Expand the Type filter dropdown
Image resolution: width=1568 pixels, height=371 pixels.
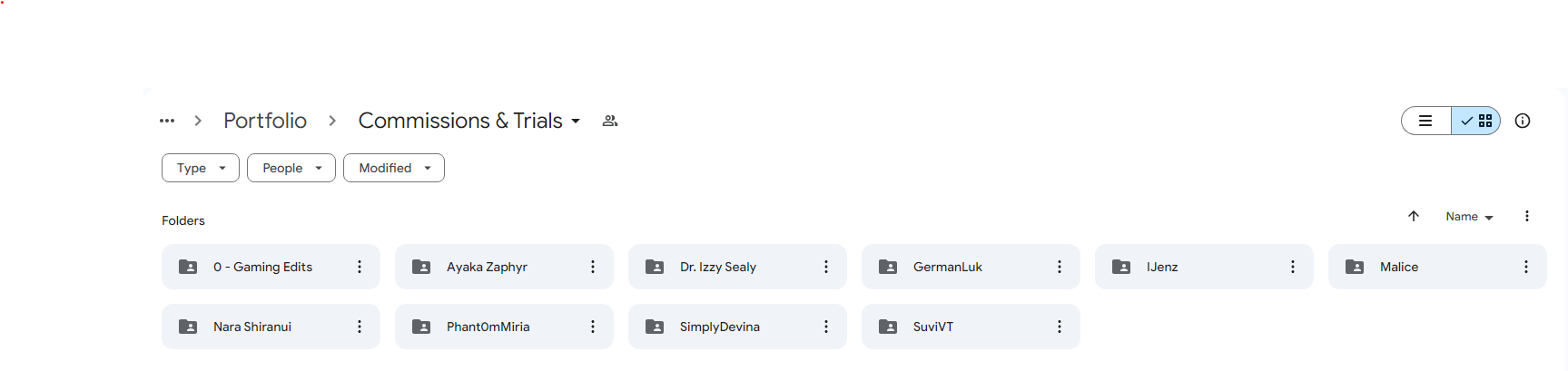[x=201, y=168]
